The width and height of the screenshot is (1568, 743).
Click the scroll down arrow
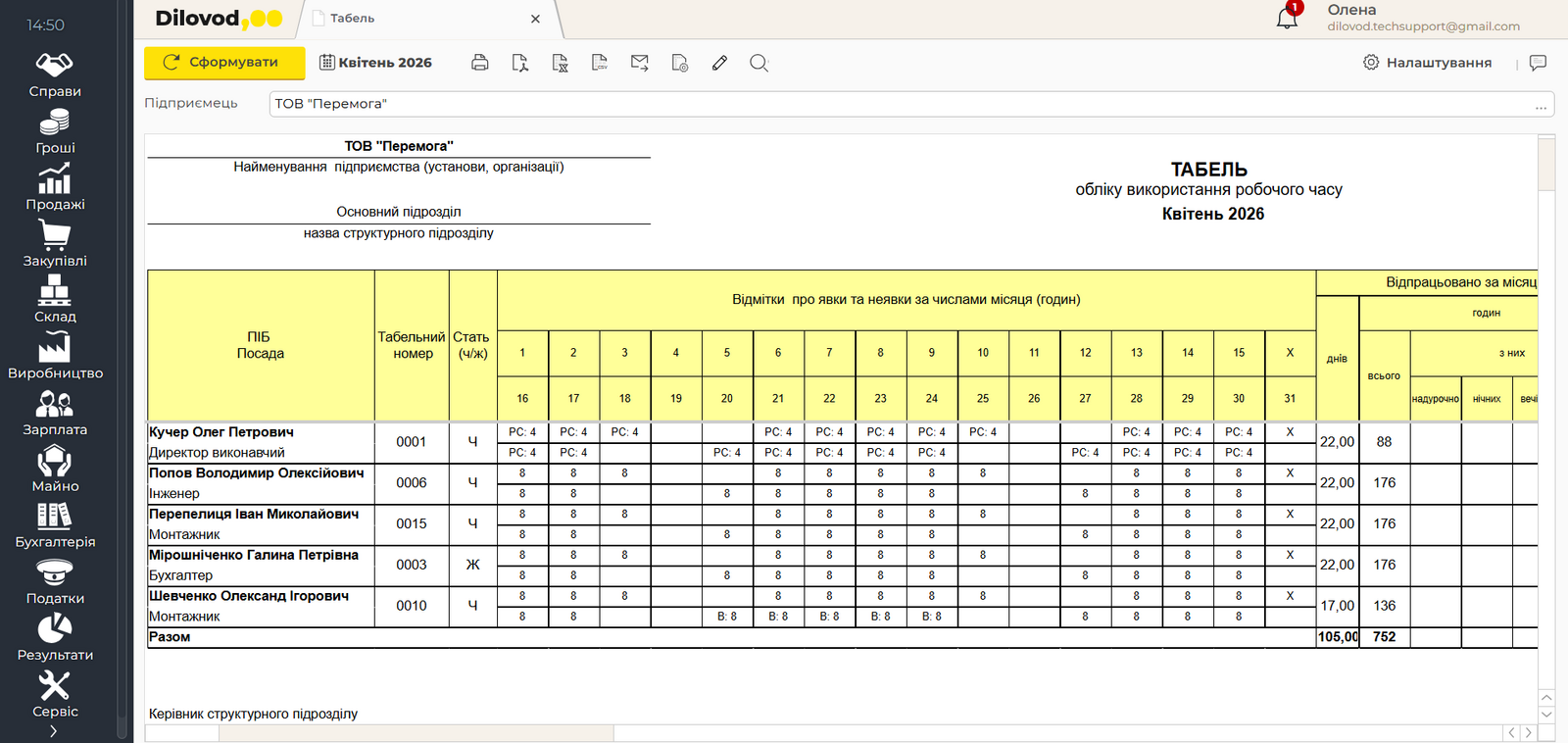coord(1546,715)
